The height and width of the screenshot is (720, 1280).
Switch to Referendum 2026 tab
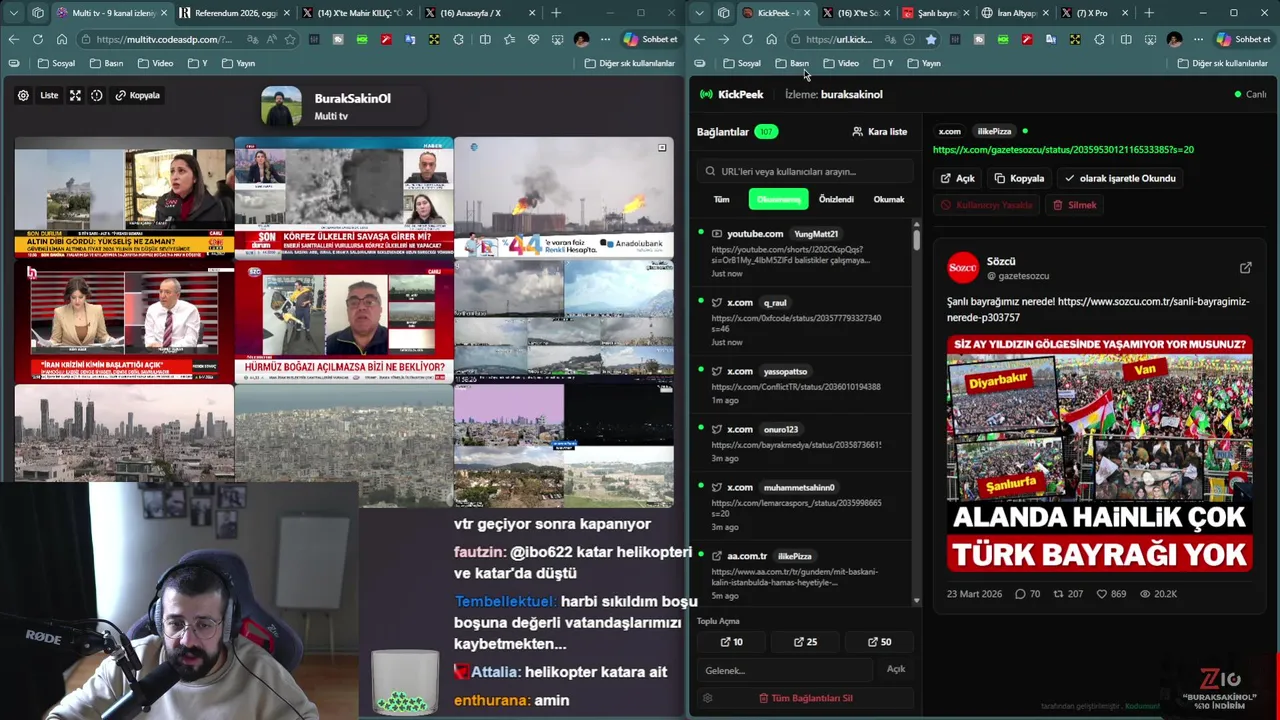click(x=236, y=13)
